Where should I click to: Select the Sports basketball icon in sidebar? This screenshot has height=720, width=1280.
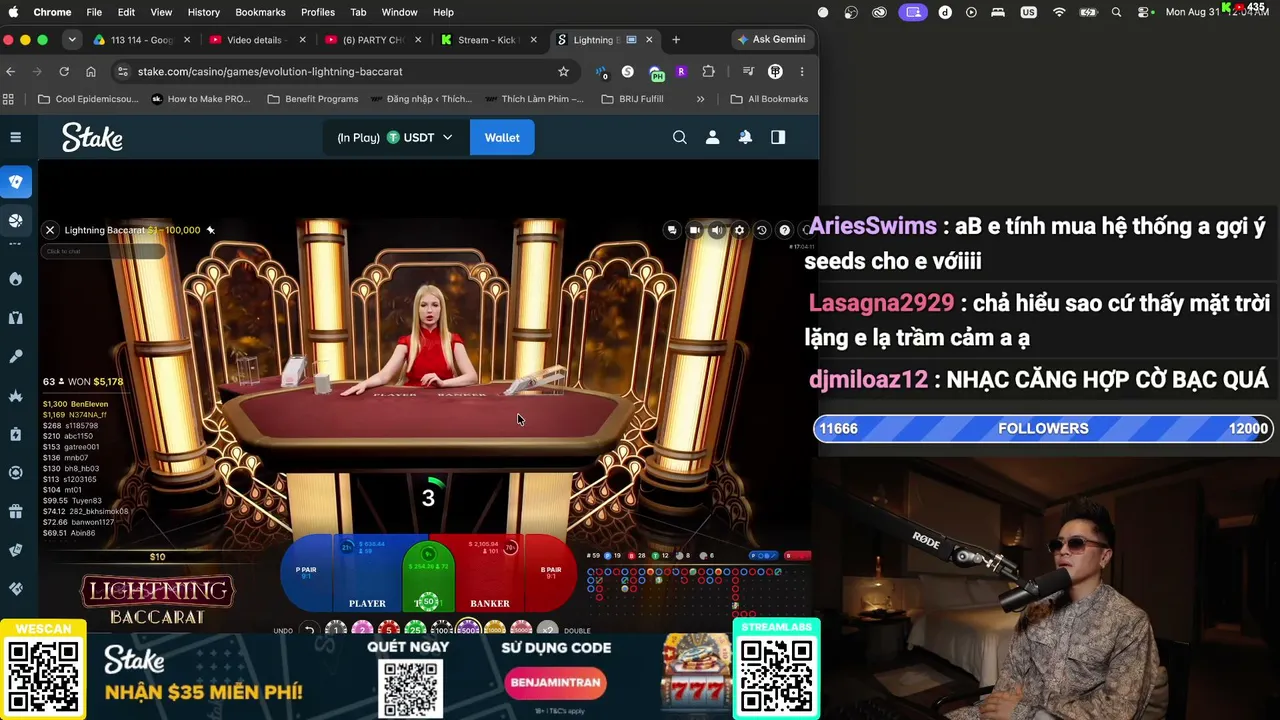point(16,221)
